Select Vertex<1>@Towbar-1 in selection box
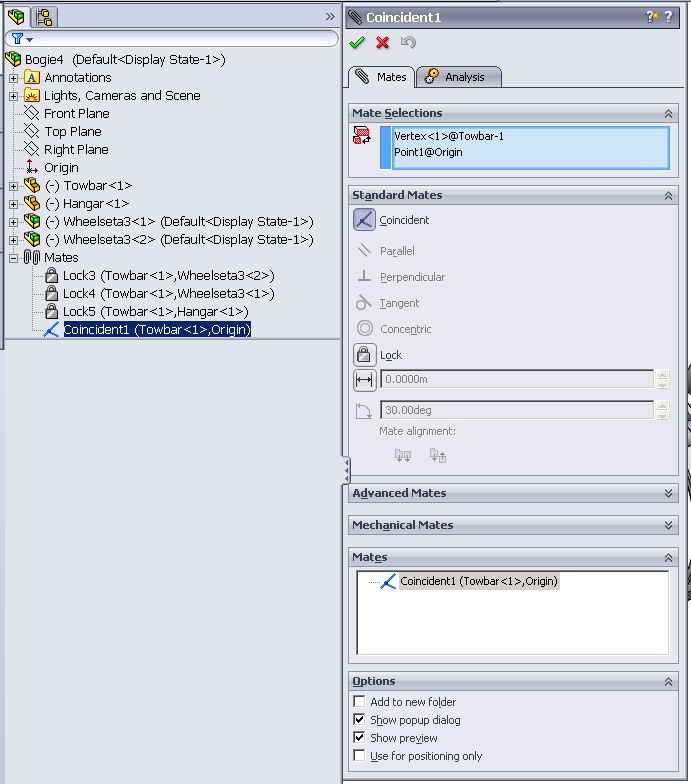This screenshot has width=691, height=784. [448, 136]
